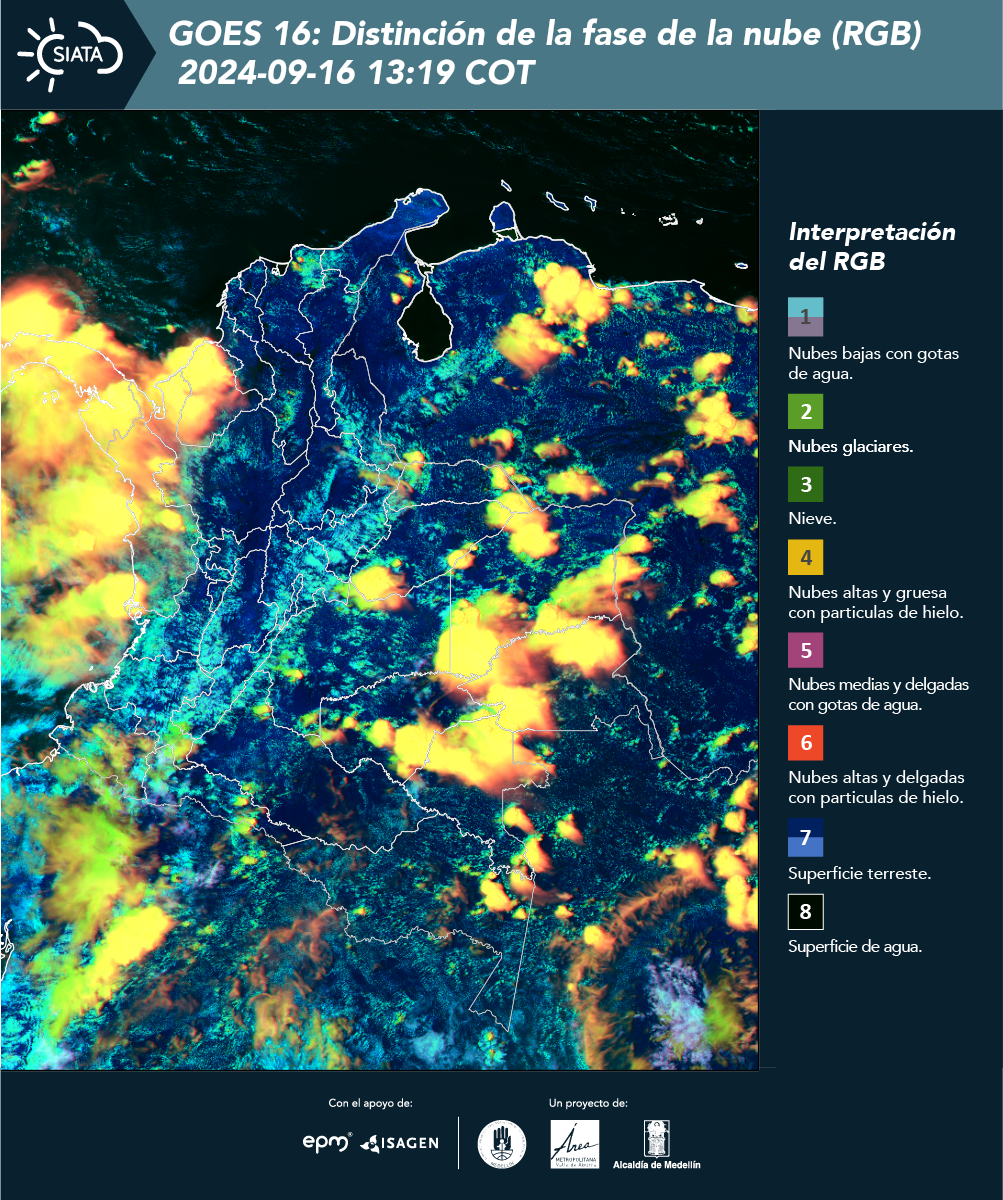Click "Nubes altas y delgadas con particulas de hielo."

876,787
